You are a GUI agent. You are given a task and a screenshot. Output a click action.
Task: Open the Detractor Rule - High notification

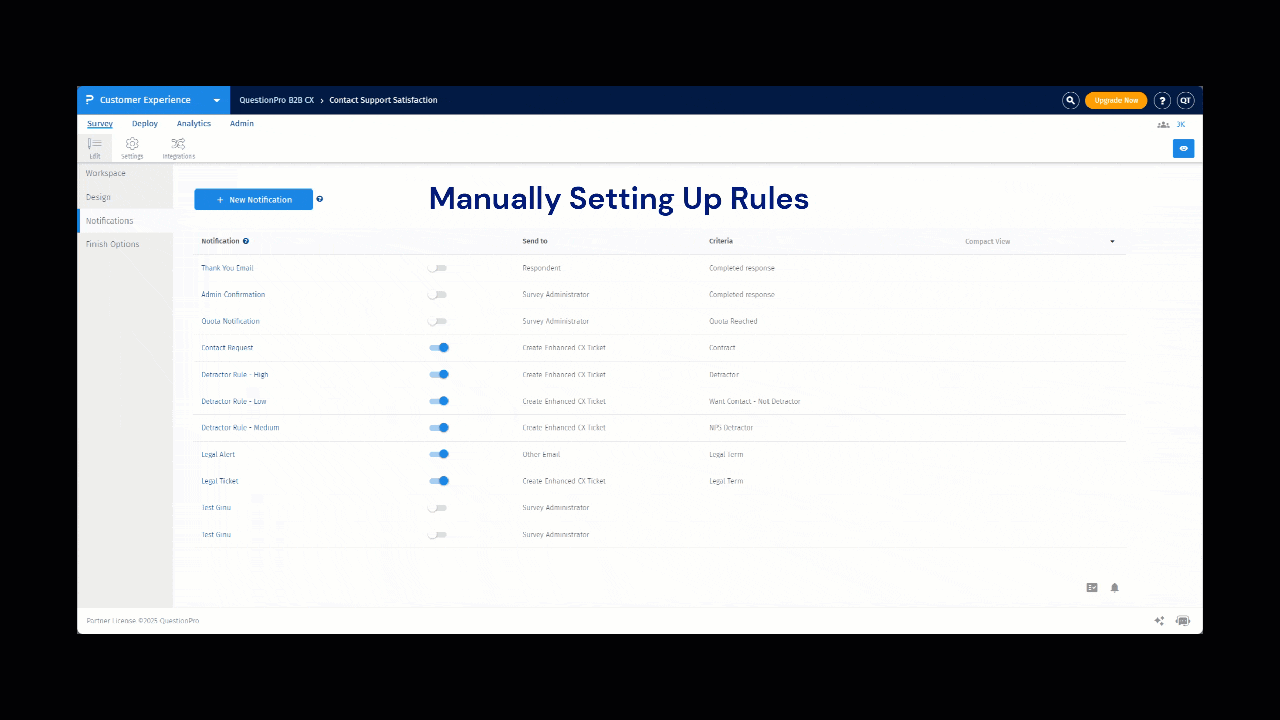(235, 375)
